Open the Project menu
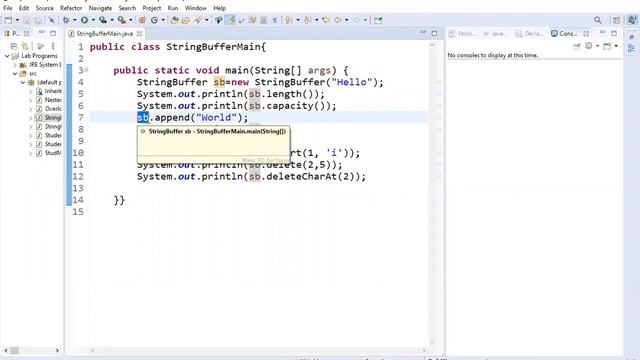This screenshot has width=640, height=360. pos(152,8)
